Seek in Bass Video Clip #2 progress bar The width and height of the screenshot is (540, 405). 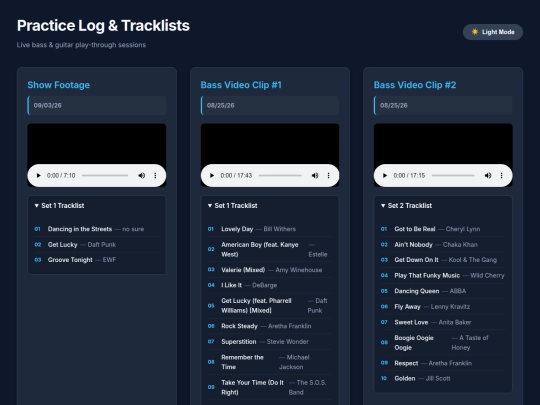point(453,176)
